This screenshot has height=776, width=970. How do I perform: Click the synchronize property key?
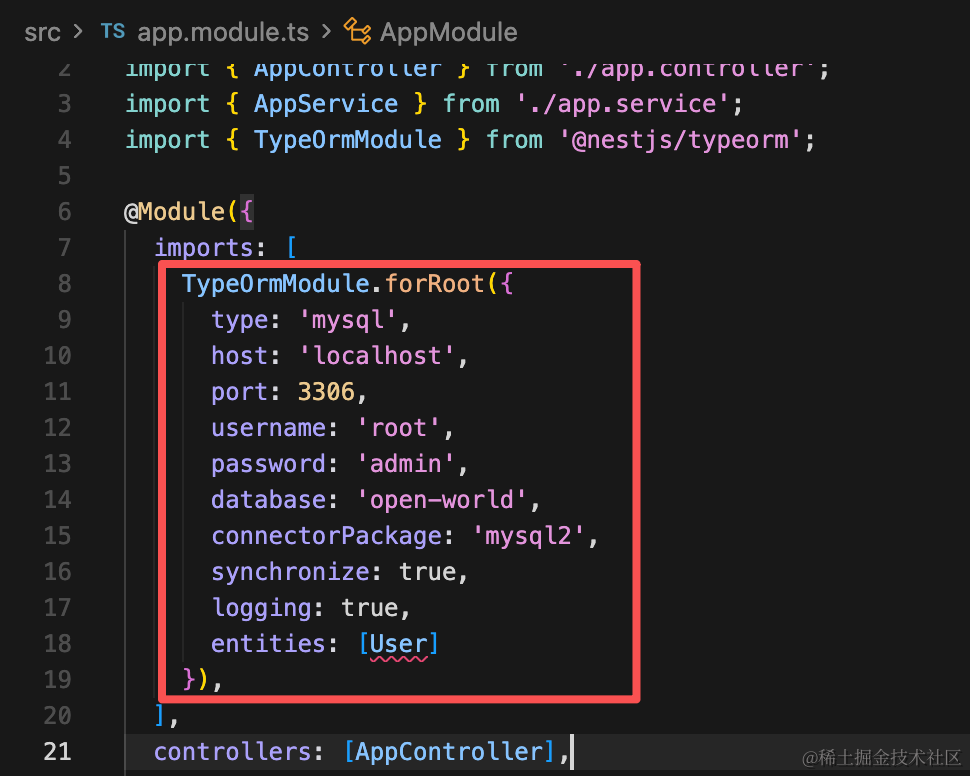point(290,572)
